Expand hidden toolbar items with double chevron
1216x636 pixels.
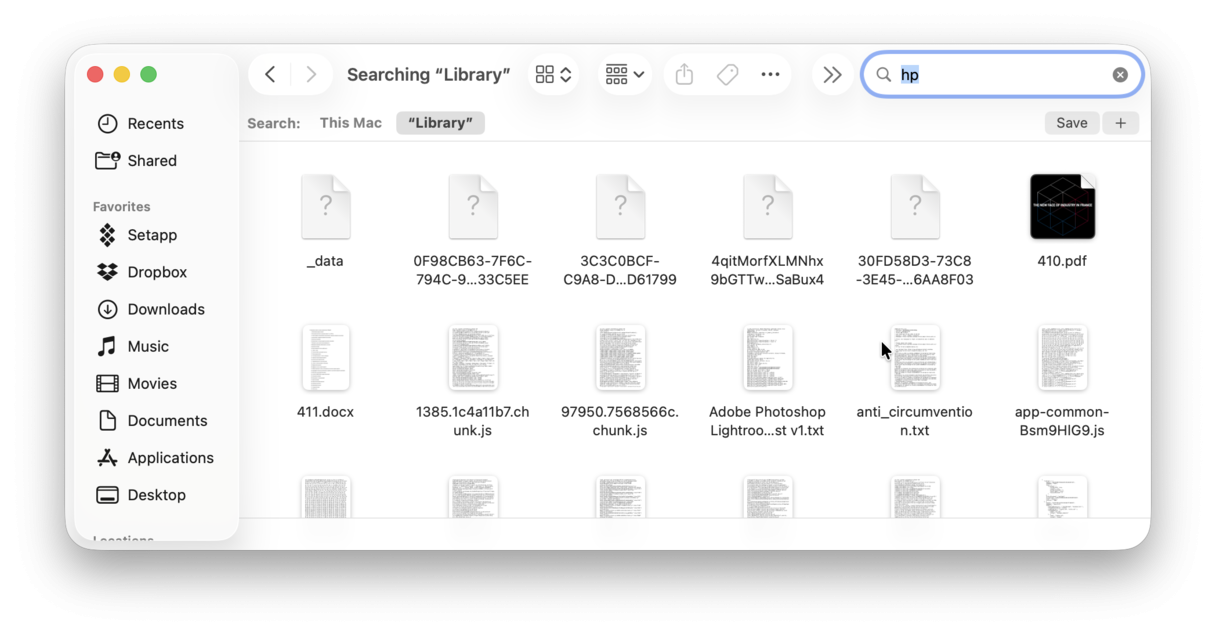point(833,74)
